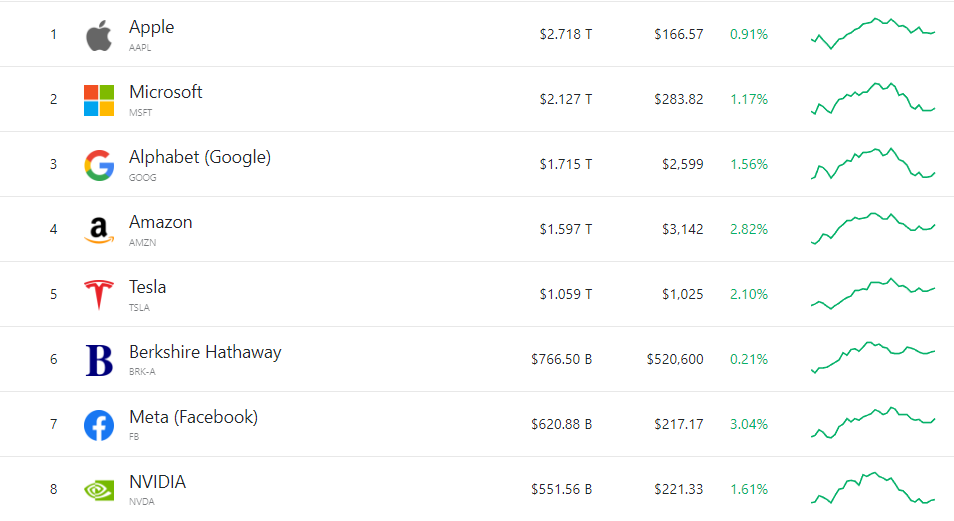Image resolution: width=954 pixels, height=521 pixels.
Task: View Tesla's price sparkline chart
Action: pos(872,294)
